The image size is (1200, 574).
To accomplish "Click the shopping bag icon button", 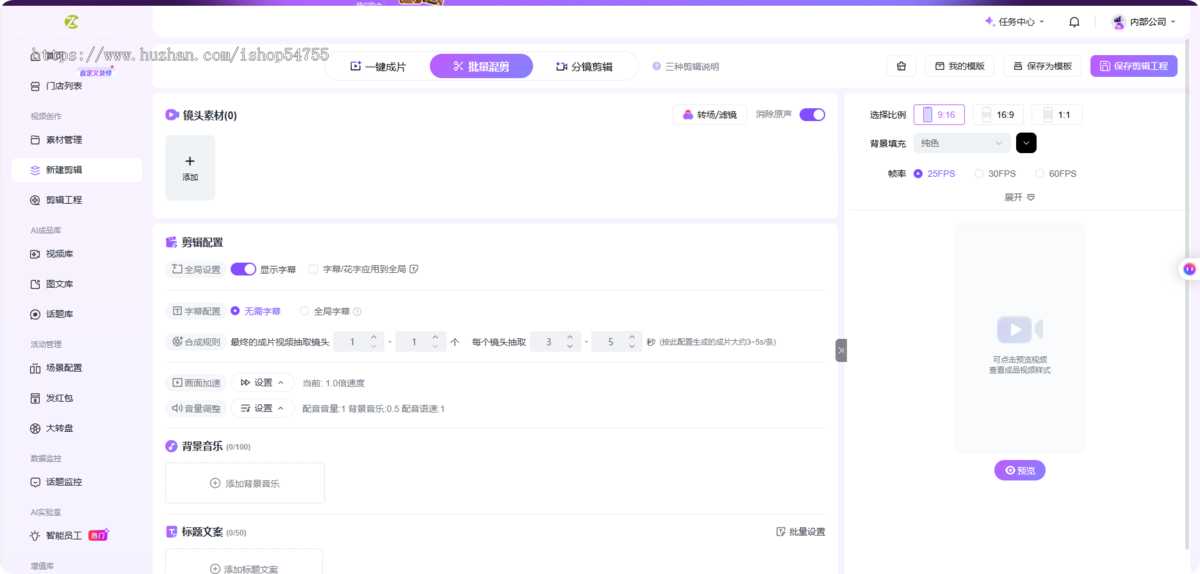I will 901,66.
